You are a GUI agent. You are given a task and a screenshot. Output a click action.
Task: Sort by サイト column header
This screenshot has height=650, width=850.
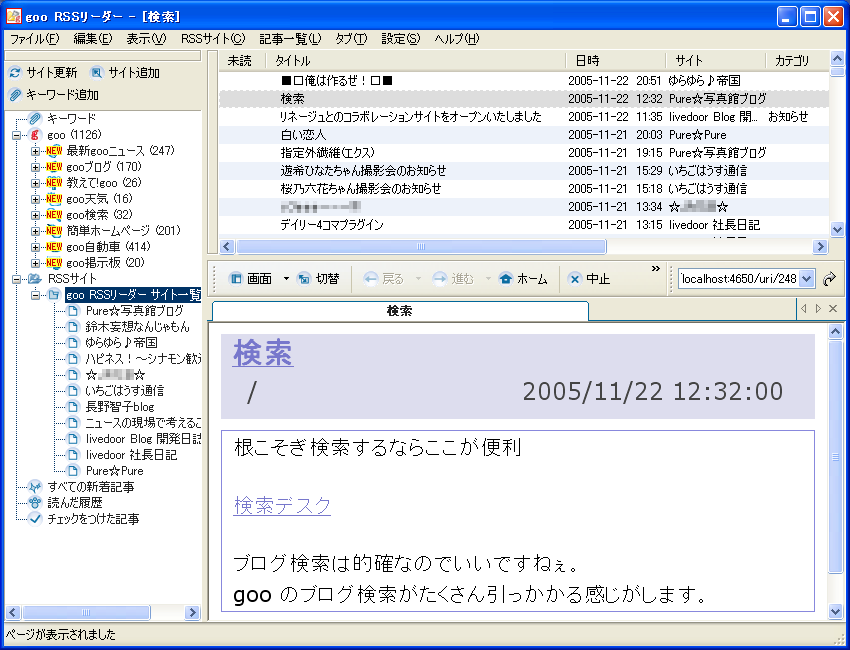tap(716, 61)
